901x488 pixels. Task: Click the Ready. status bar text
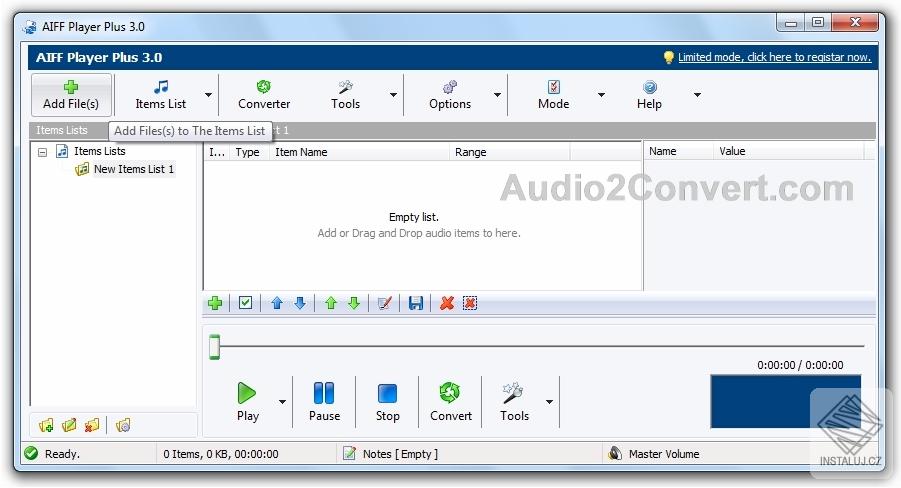click(x=62, y=454)
